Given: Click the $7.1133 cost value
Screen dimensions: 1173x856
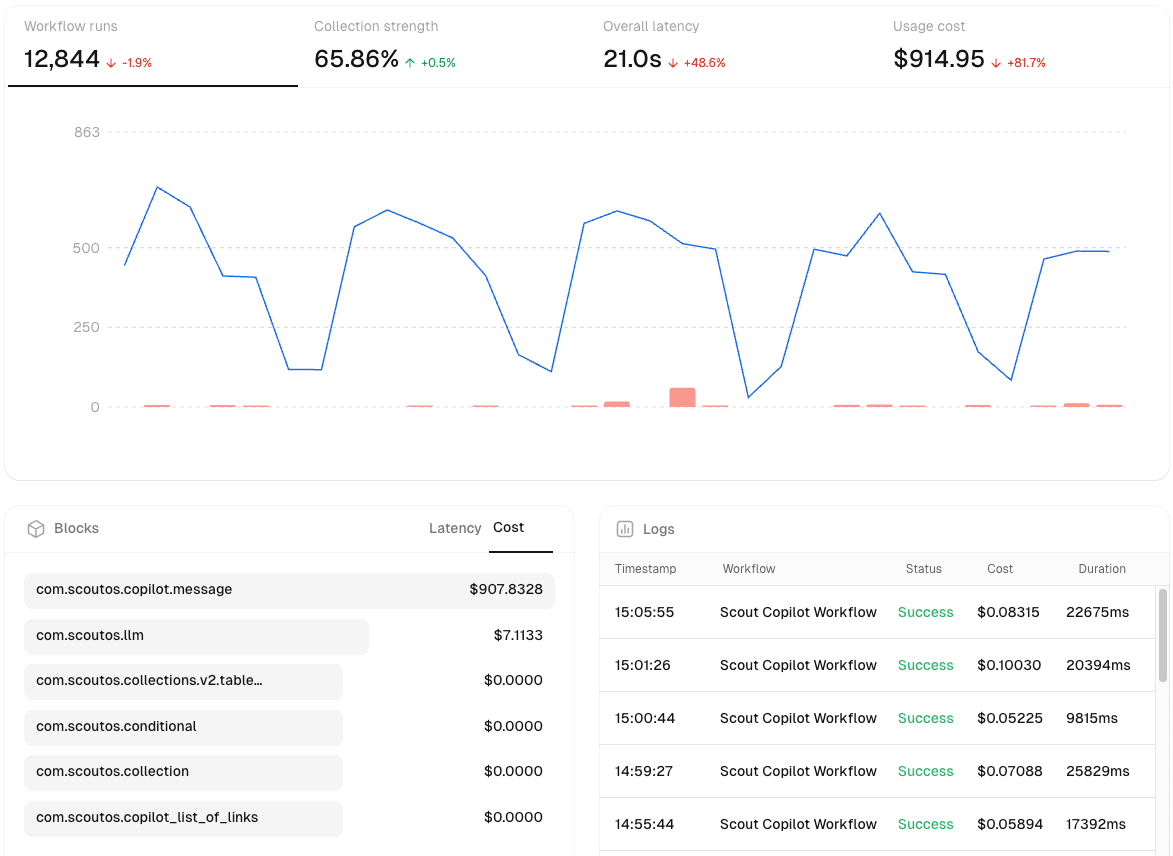Looking at the screenshot, I should (518, 635).
